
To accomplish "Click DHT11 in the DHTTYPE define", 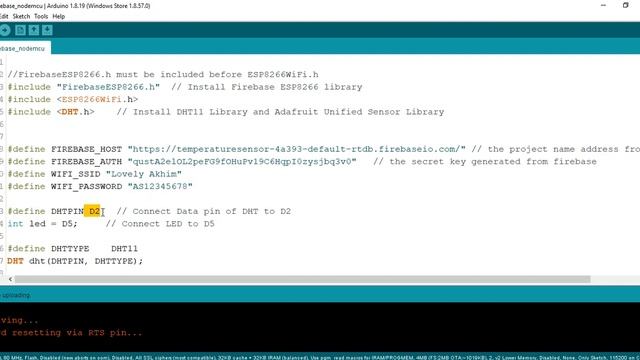I will click(x=124, y=249).
